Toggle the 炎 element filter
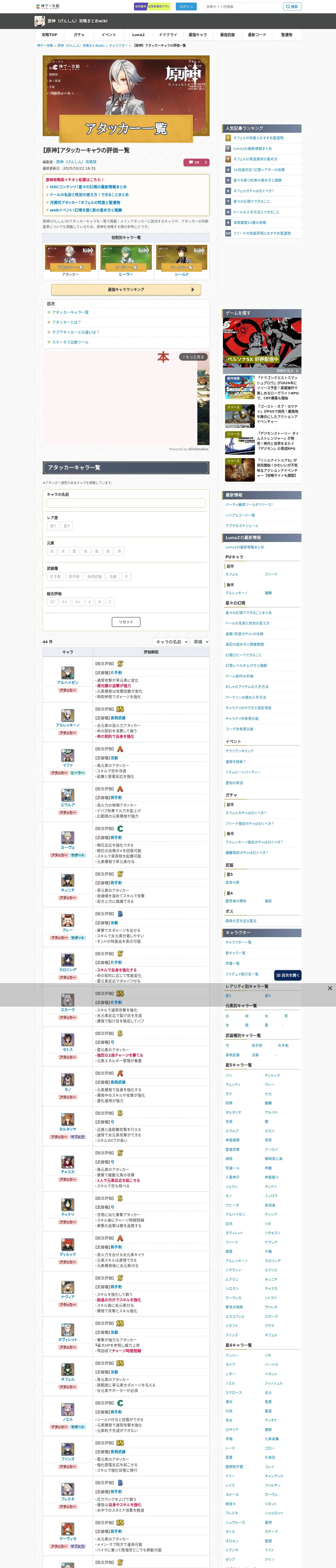The height and width of the screenshot is (1568, 336). click(52, 551)
